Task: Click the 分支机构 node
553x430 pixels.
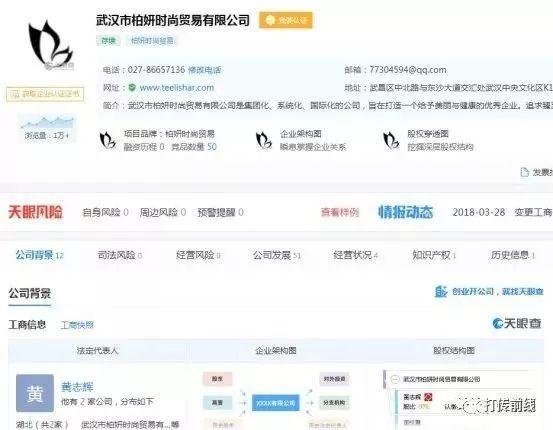Action: click(x=334, y=402)
